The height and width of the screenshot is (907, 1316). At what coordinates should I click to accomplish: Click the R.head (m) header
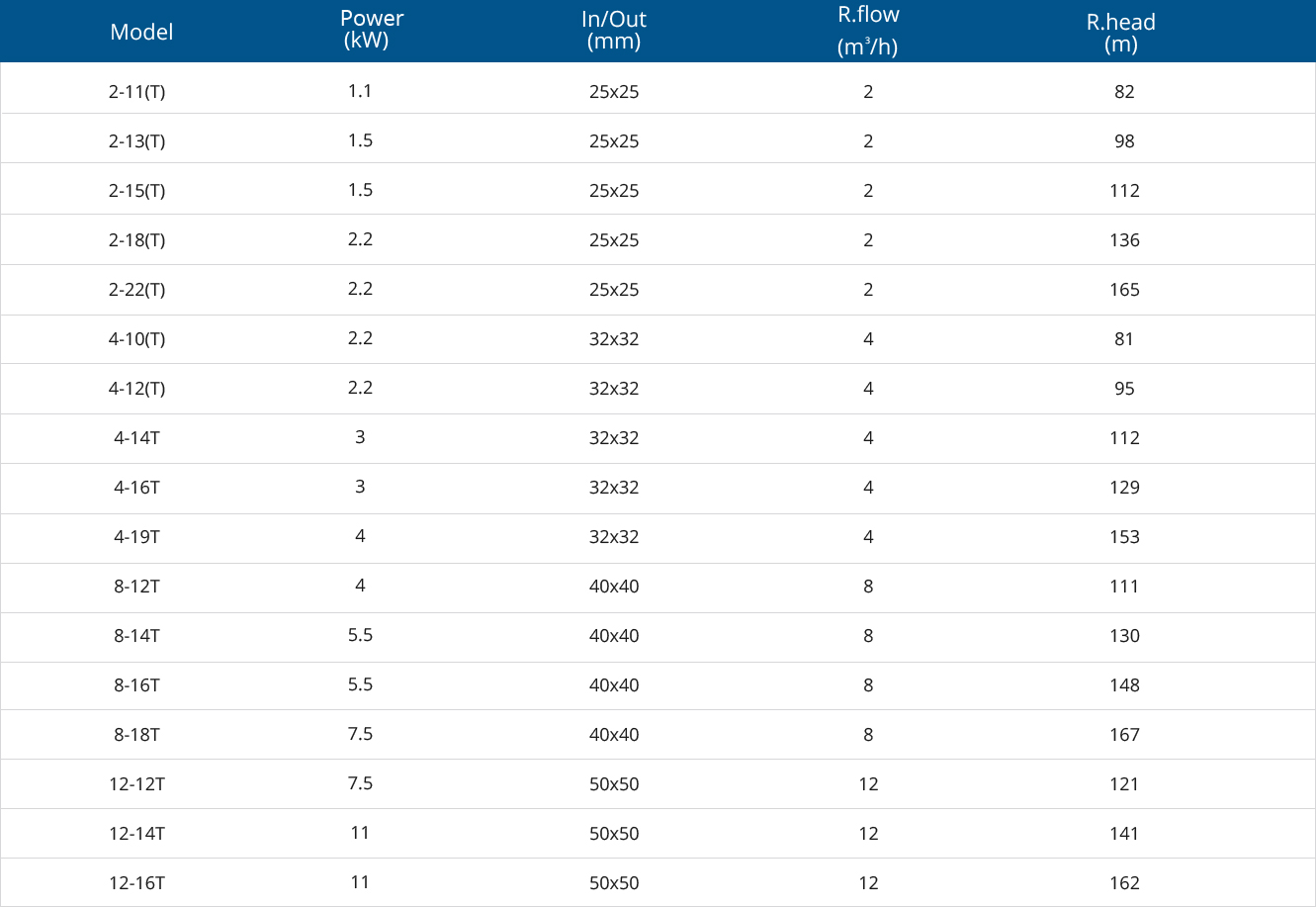point(1121,33)
